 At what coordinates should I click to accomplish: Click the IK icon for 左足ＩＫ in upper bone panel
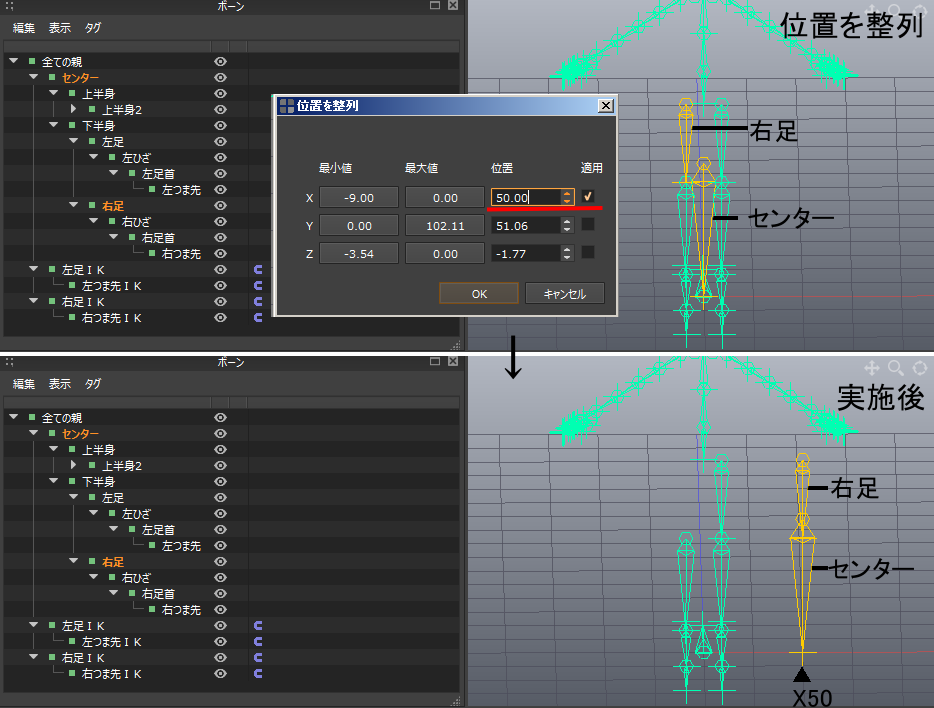pyautogui.click(x=258, y=270)
